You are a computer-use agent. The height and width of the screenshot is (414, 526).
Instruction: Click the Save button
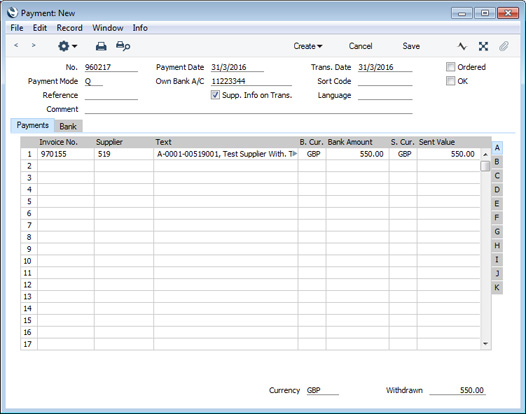click(x=411, y=46)
